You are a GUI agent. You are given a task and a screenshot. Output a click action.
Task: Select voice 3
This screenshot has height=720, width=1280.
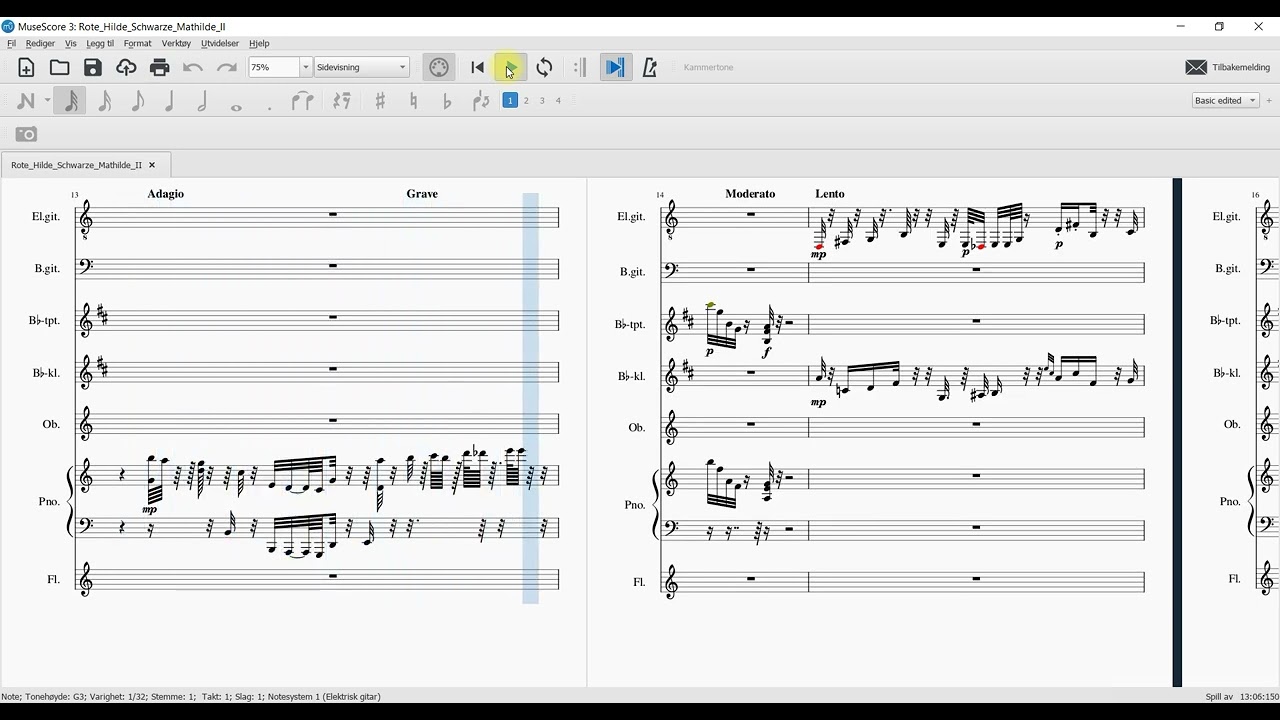(542, 100)
